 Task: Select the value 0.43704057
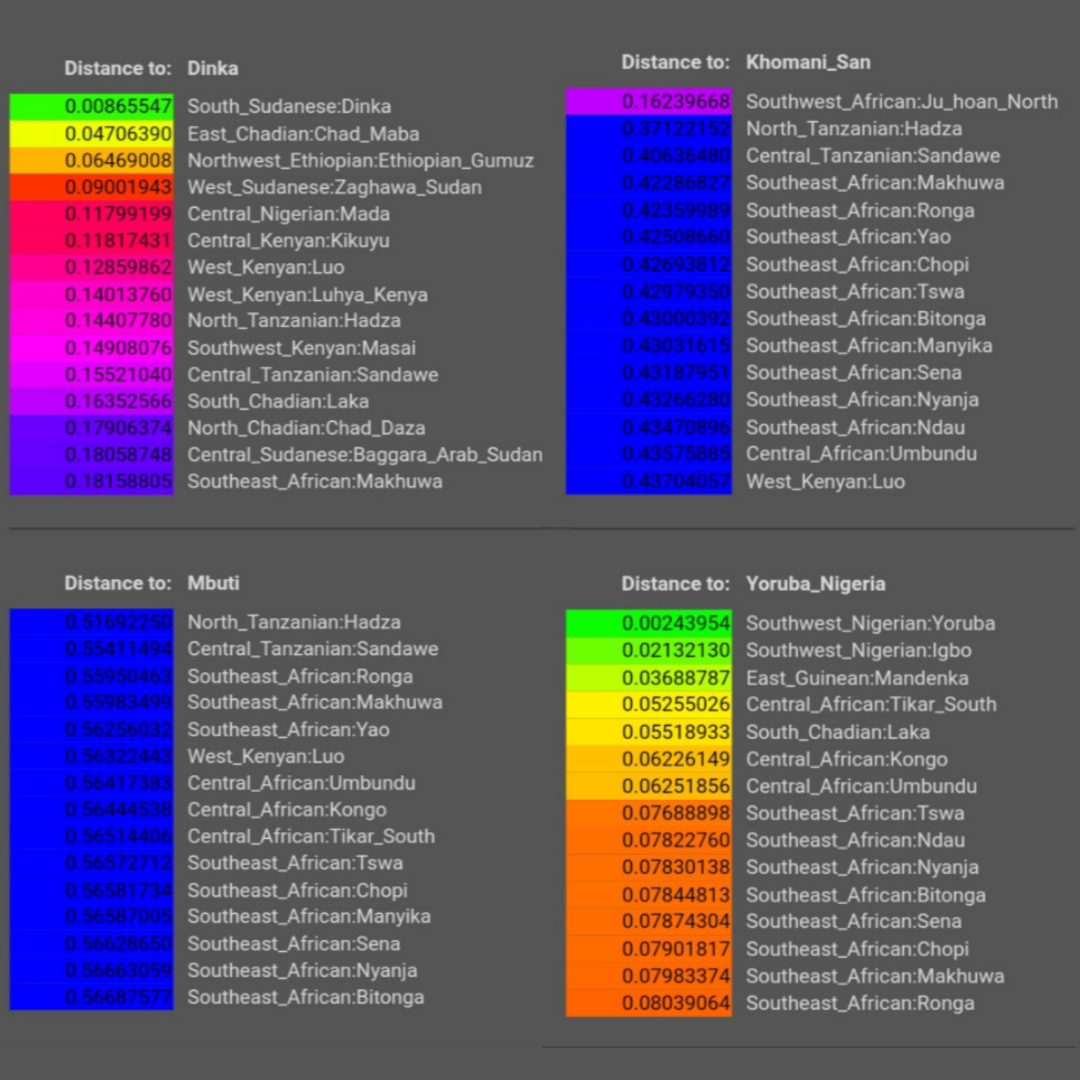(675, 481)
